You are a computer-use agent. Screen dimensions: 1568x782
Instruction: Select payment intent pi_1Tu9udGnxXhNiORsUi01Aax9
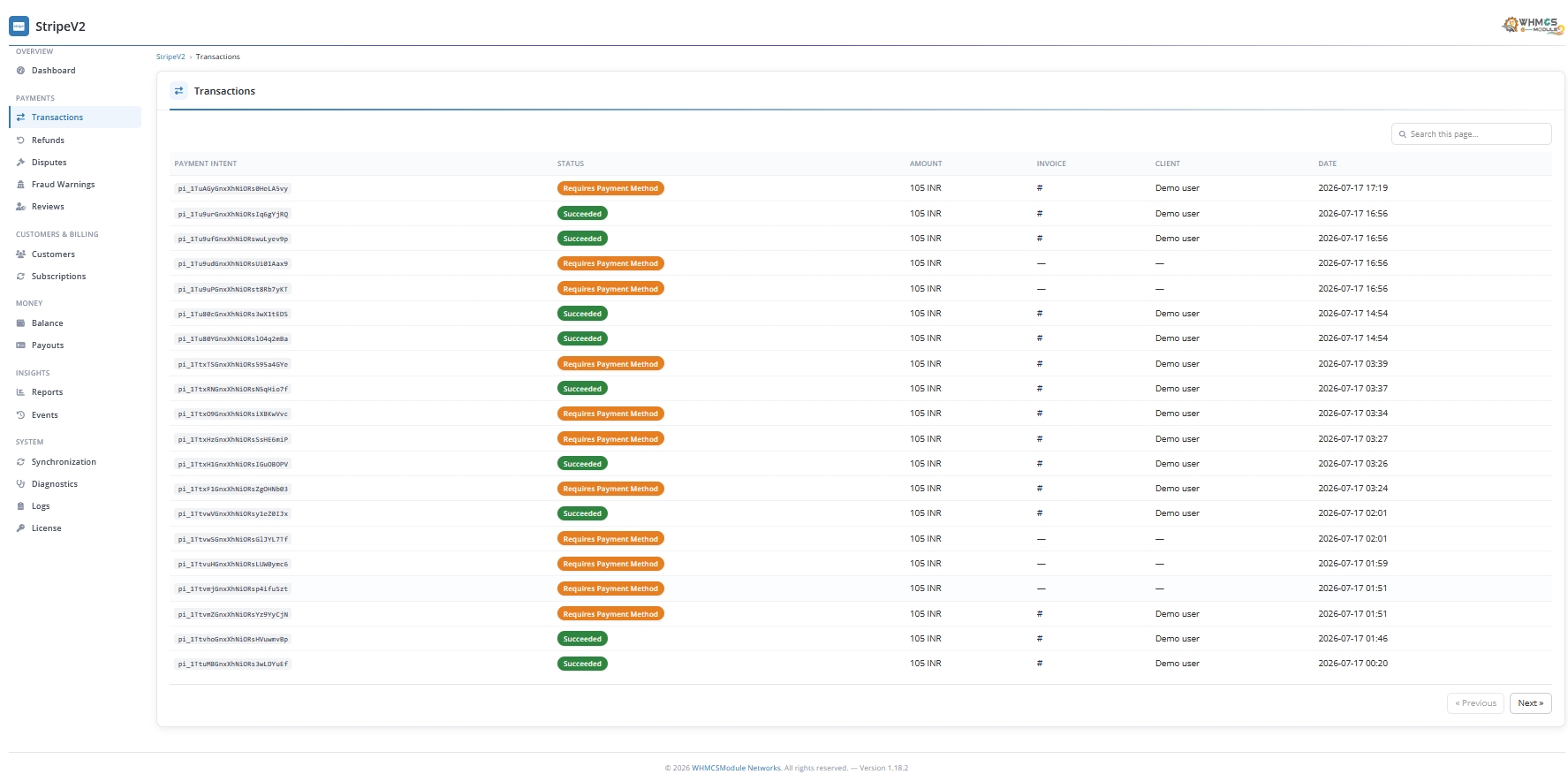233,264
